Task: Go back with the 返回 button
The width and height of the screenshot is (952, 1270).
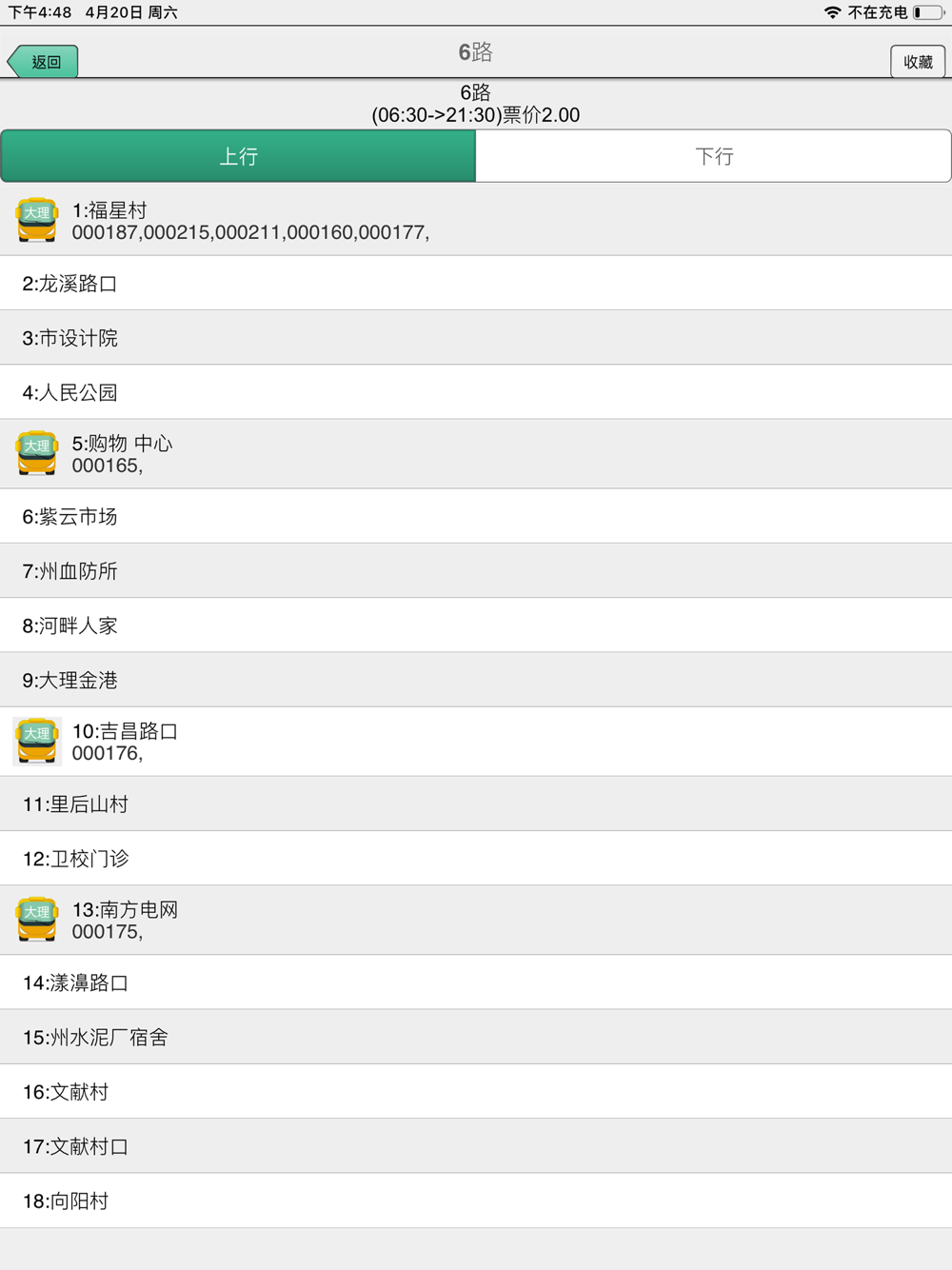Action: (x=42, y=62)
